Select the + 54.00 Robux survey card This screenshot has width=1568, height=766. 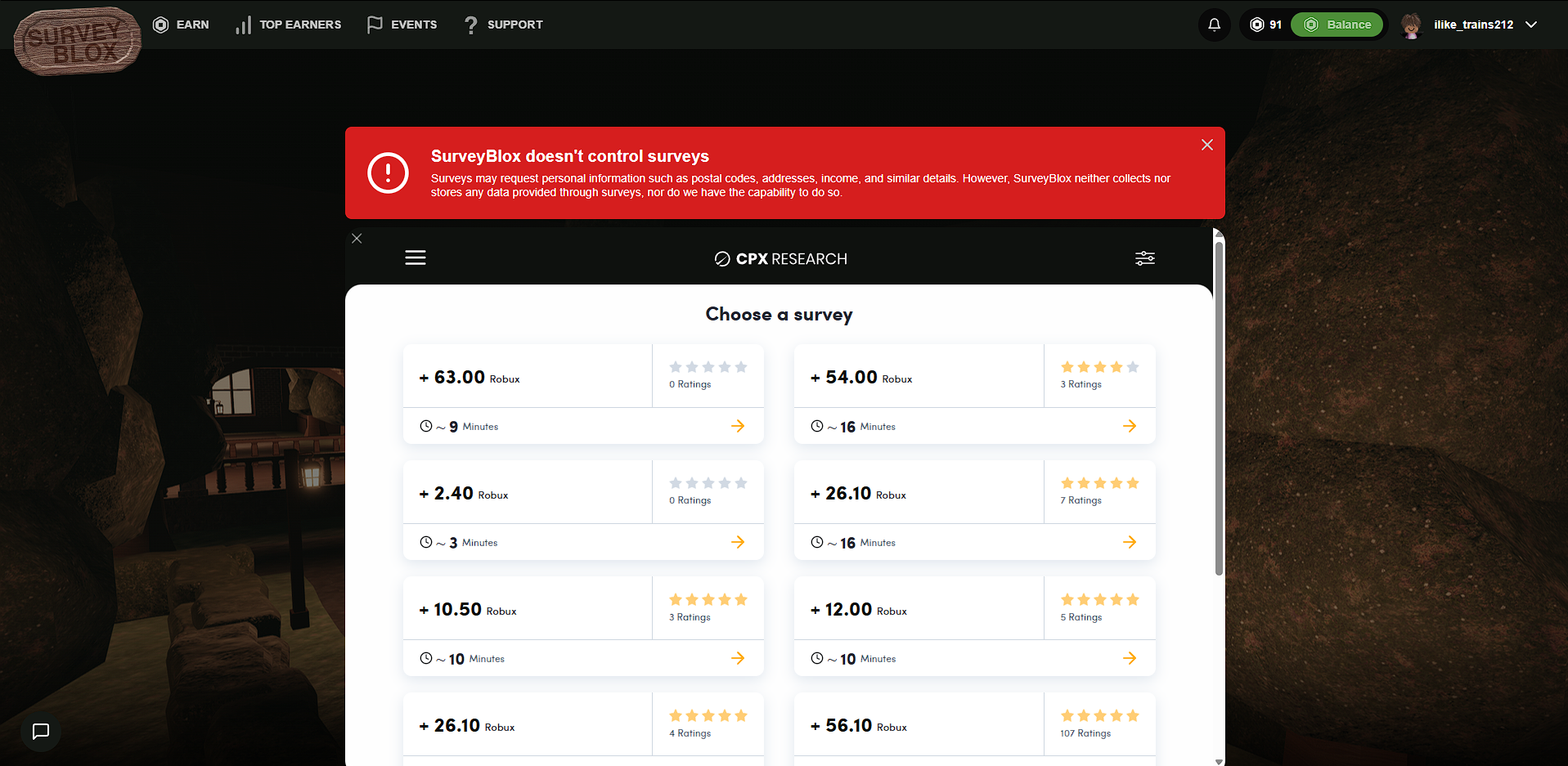975,394
